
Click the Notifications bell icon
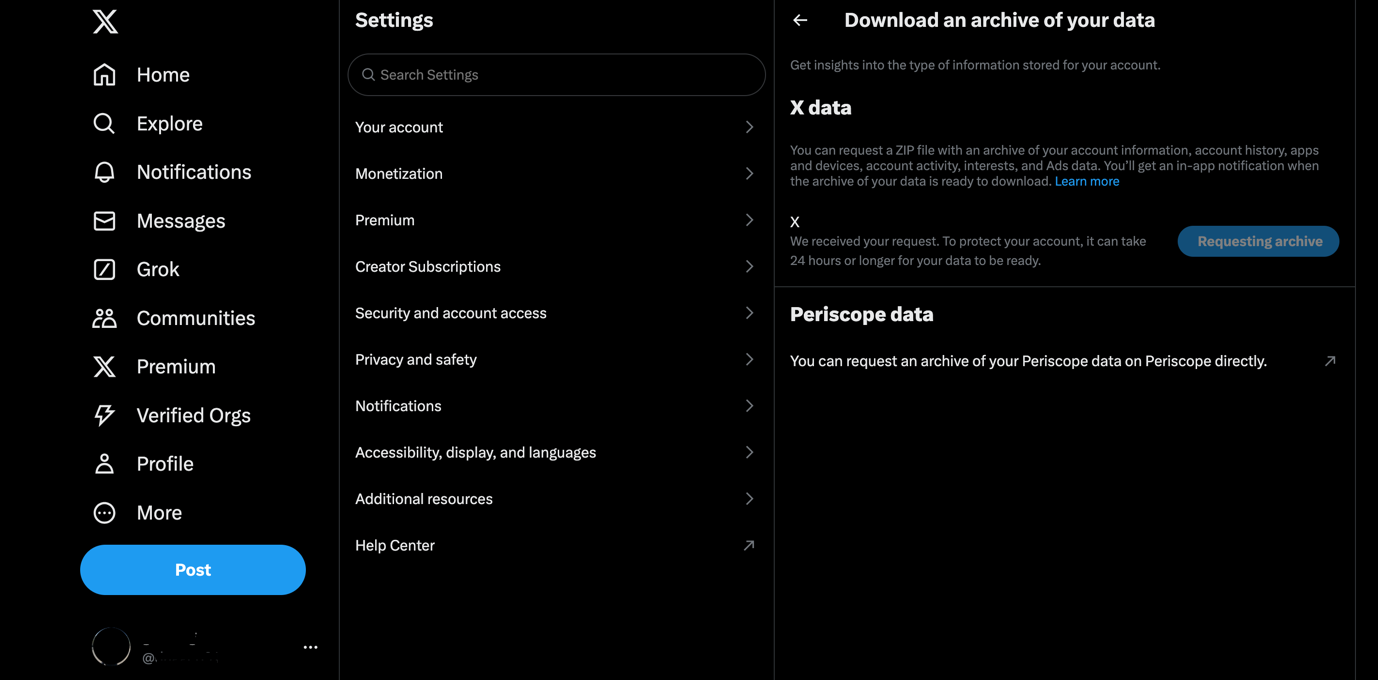click(x=104, y=172)
